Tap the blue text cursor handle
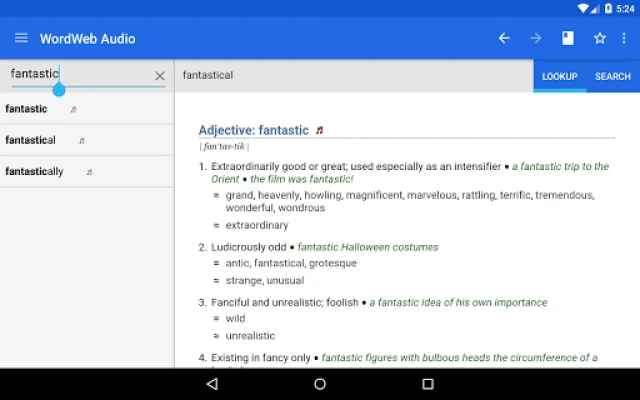 (59, 89)
